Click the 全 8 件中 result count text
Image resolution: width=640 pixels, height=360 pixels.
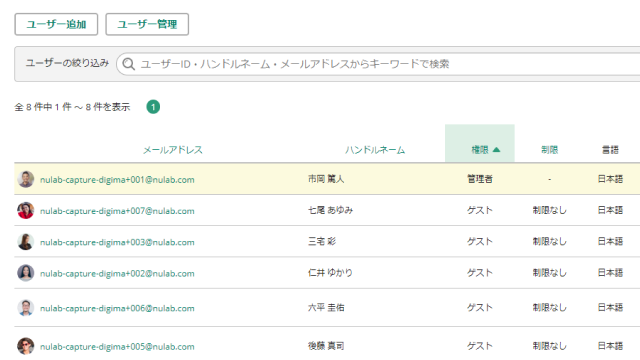(x=72, y=107)
